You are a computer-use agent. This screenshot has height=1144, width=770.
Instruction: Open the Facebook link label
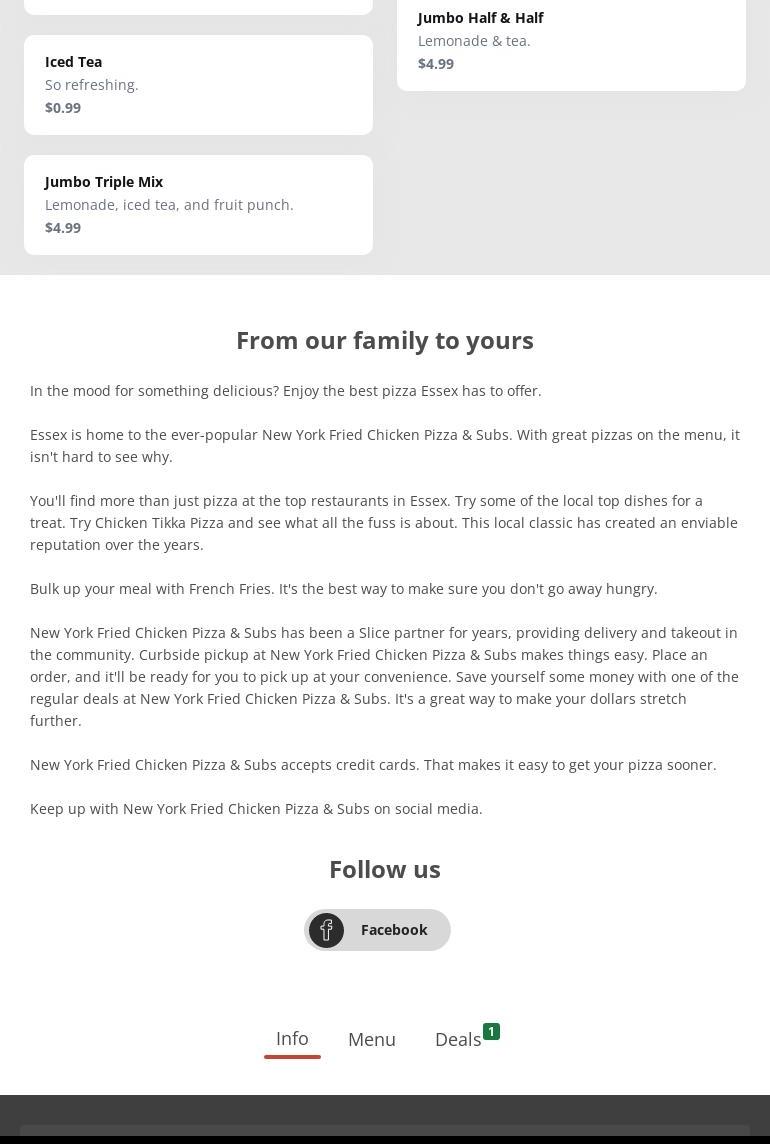tap(394, 930)
